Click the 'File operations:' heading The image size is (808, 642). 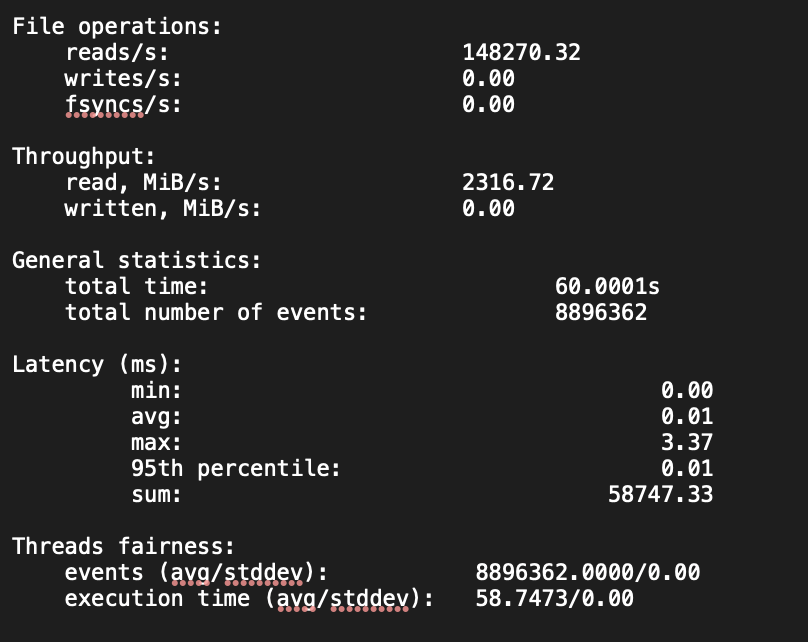(x=117, y=26)
